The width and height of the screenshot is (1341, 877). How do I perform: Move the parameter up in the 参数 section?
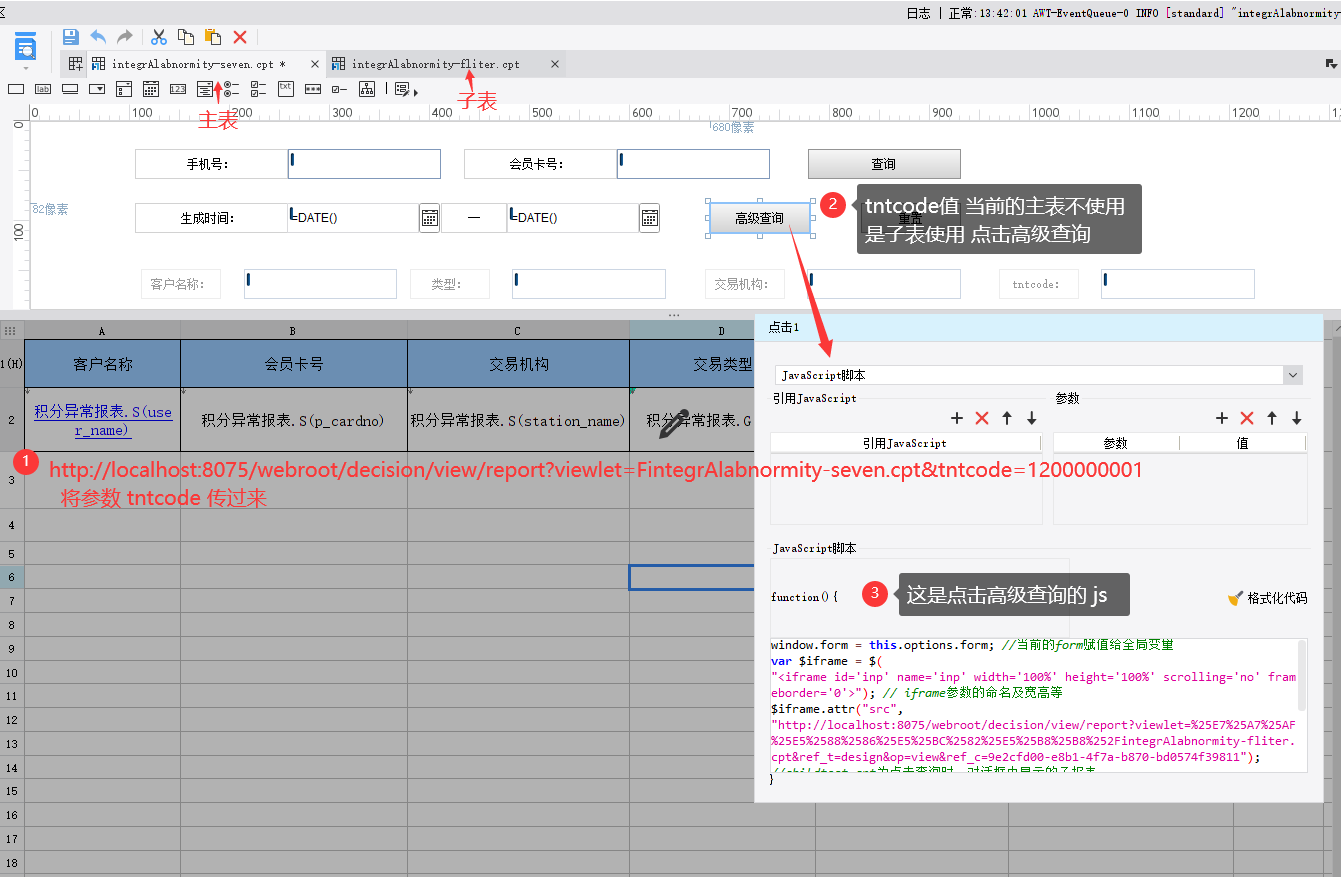click(x=1272, y=418)
